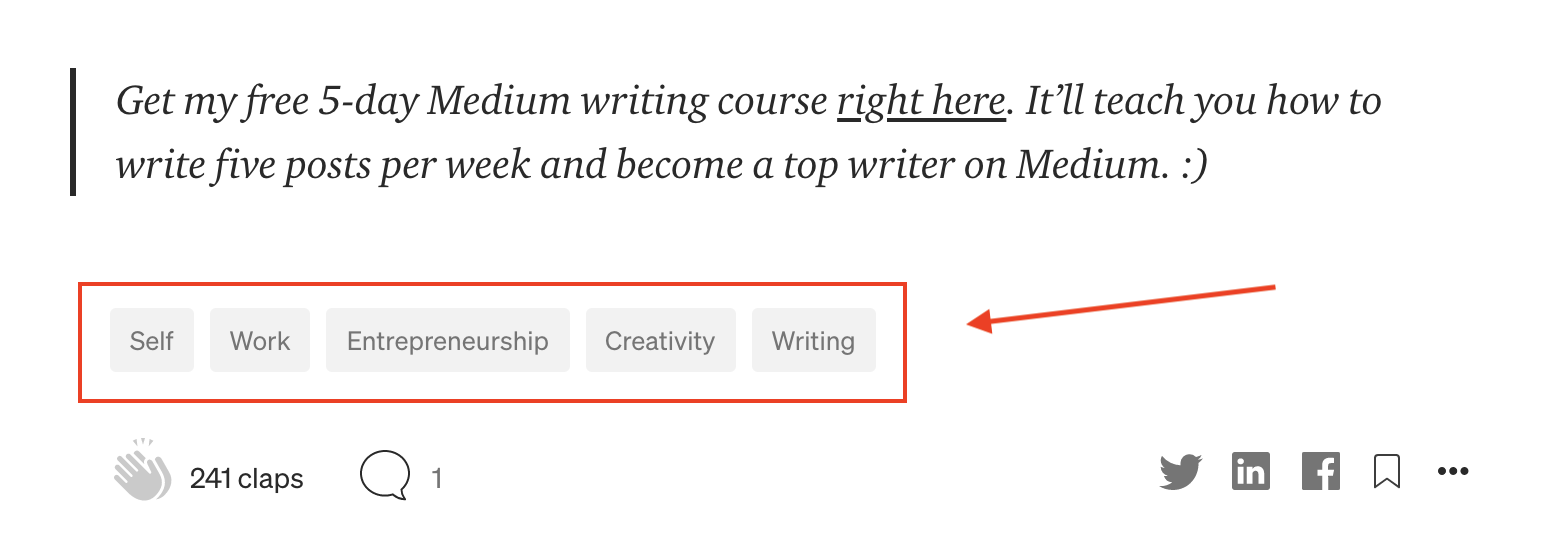Open the Writing tag
The image size is (1544, 544).
(x=813, y=341)
